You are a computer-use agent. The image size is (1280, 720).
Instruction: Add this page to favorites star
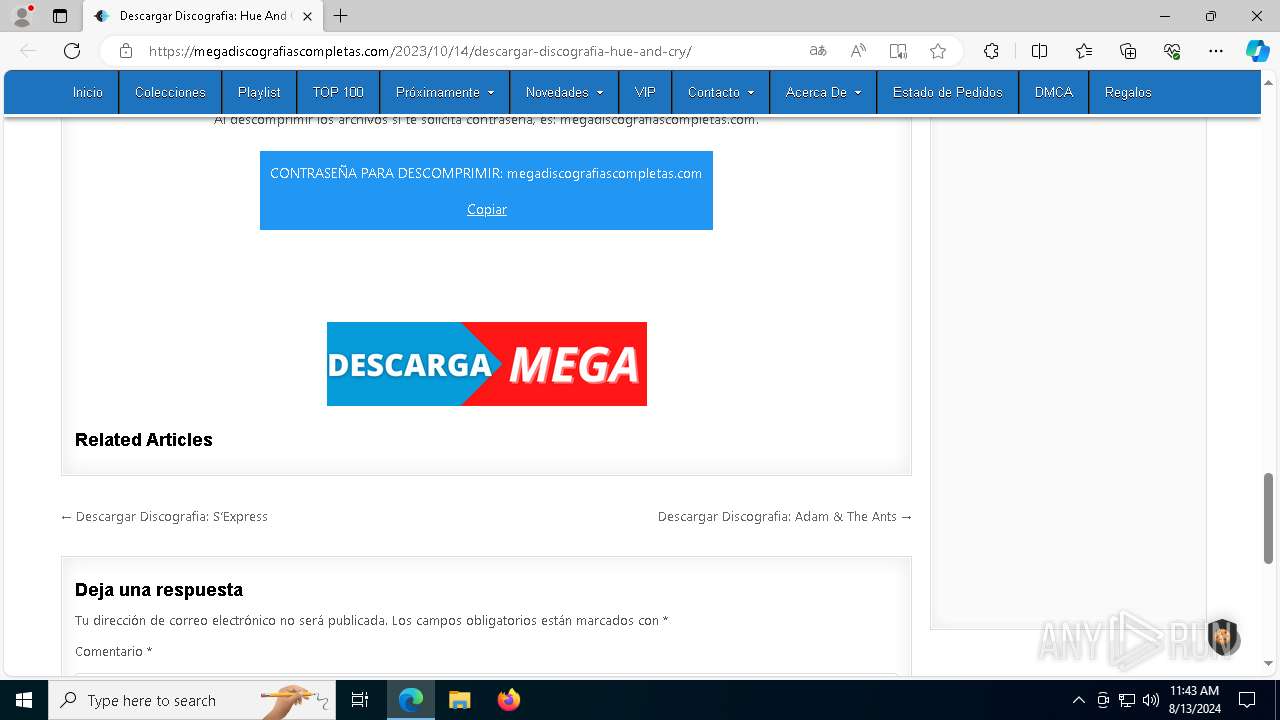[x=938, y=51]
